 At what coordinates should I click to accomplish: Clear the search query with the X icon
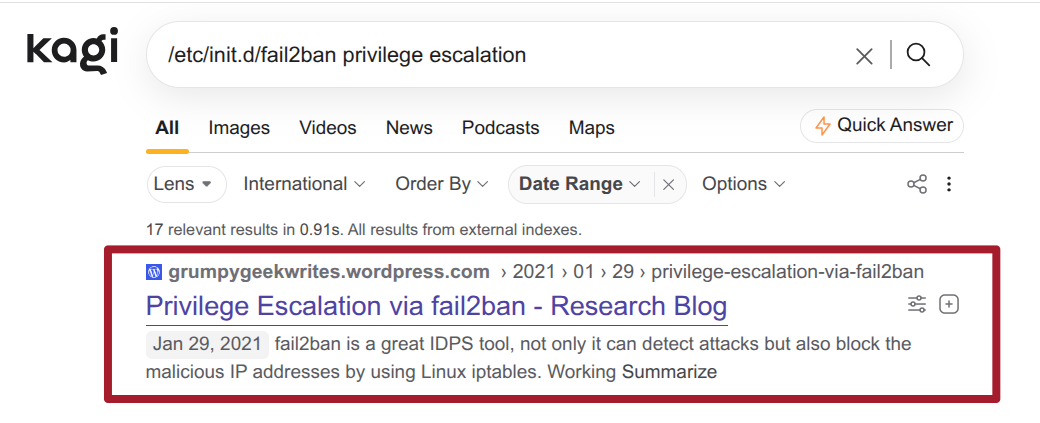point(864,56)
